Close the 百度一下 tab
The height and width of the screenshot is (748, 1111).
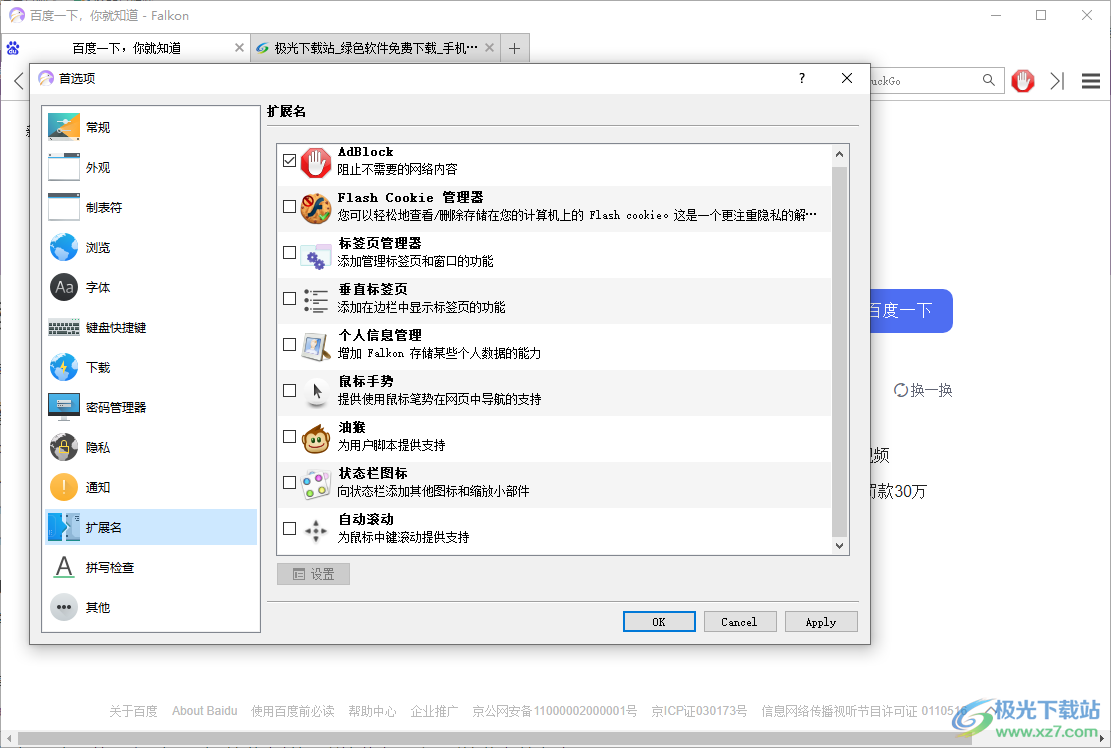point(239,48)
